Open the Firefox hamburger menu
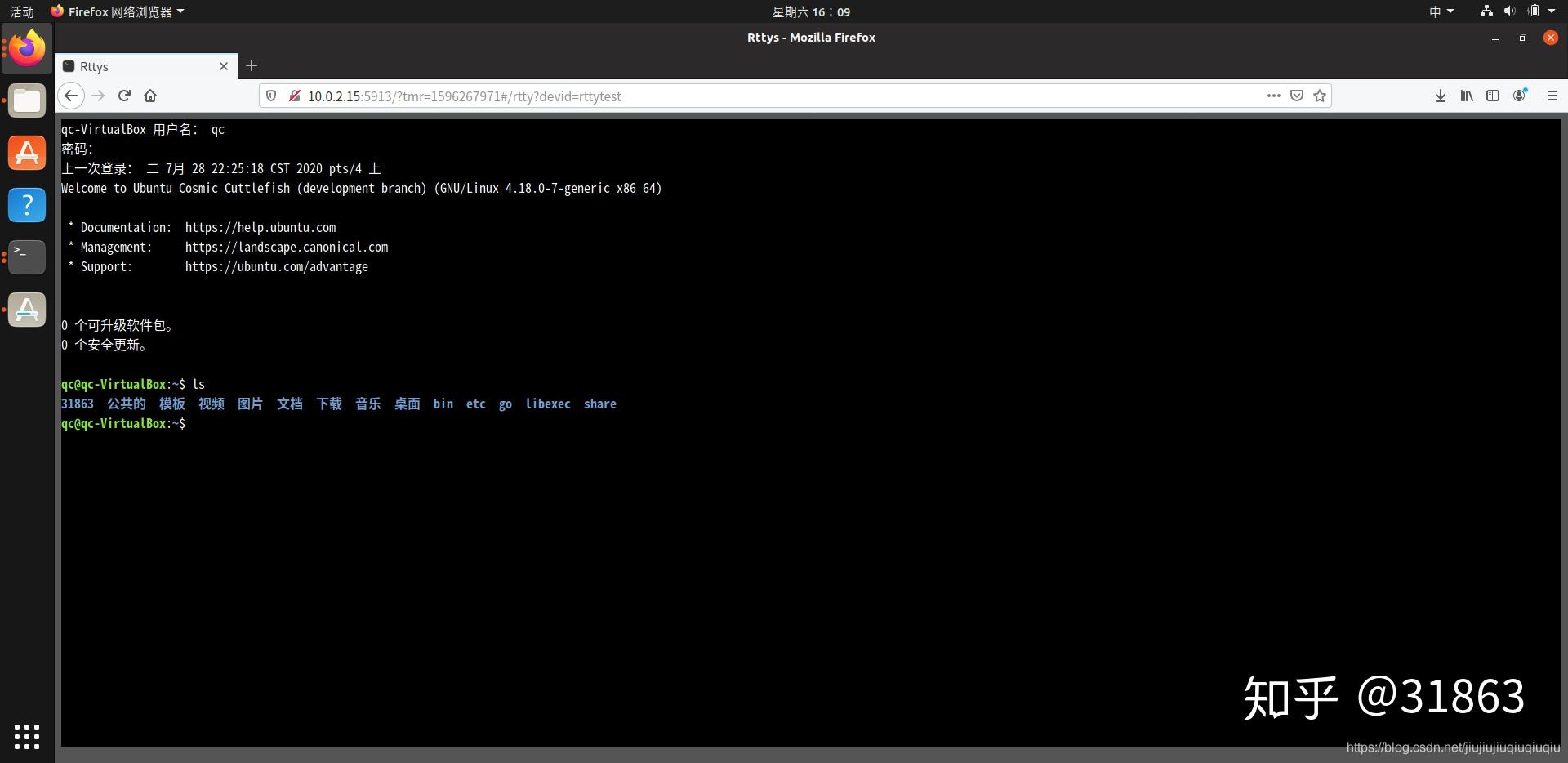 1552,96
